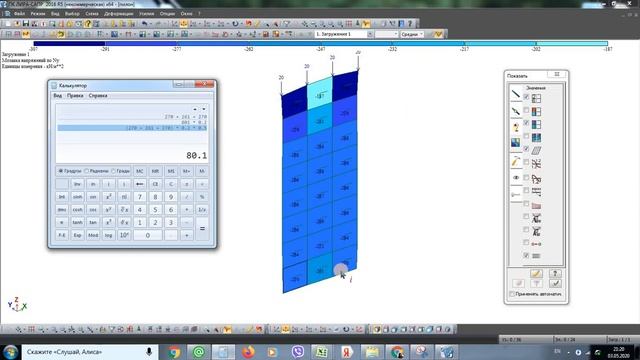Select highlighted history line in Calculator
This screenshot has height=360, width=640.
click(132, 128)
